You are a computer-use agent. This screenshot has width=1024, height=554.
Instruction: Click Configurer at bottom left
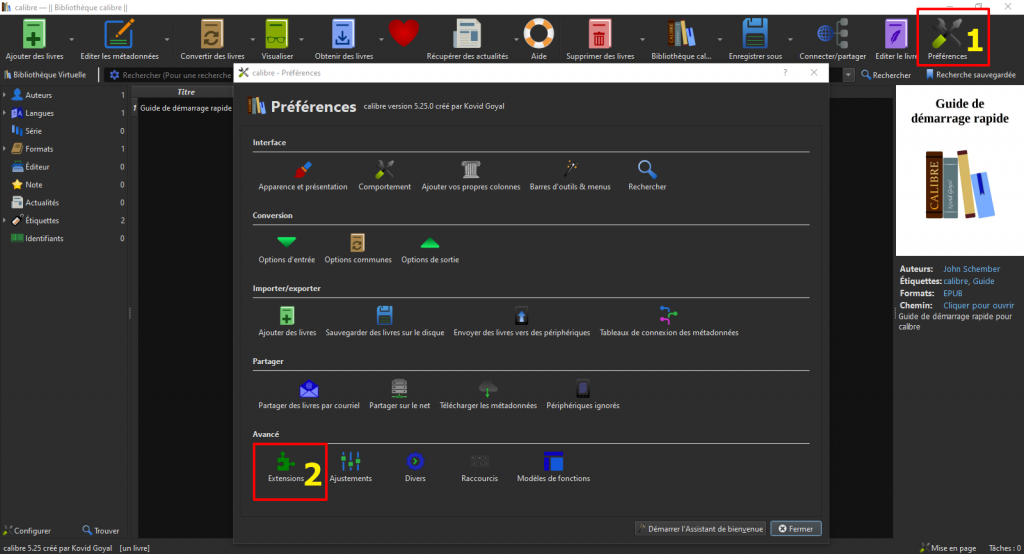pyautogui.click(x=27, y=530)
